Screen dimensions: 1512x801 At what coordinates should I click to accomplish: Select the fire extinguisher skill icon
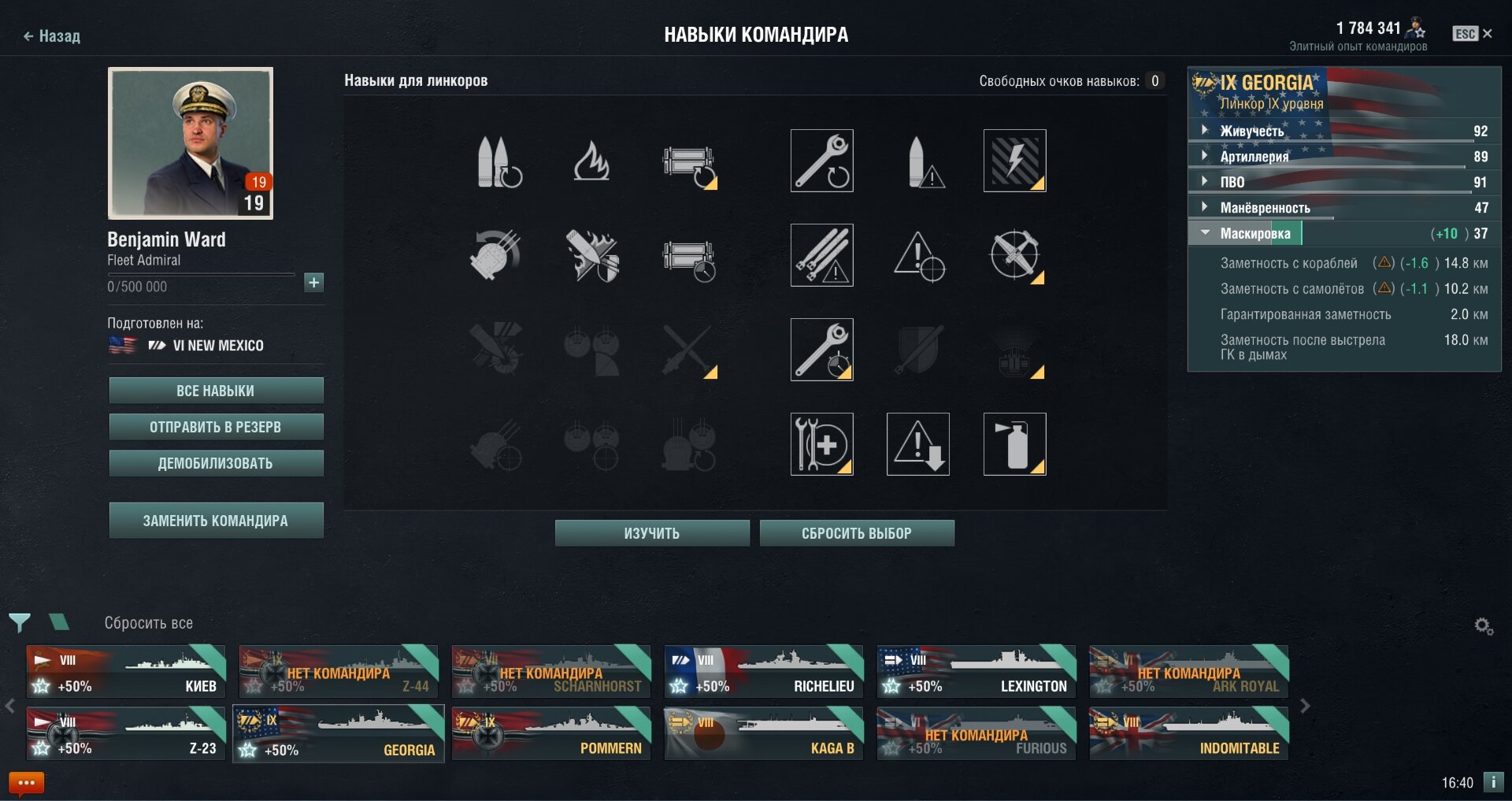coord(1014,444)
